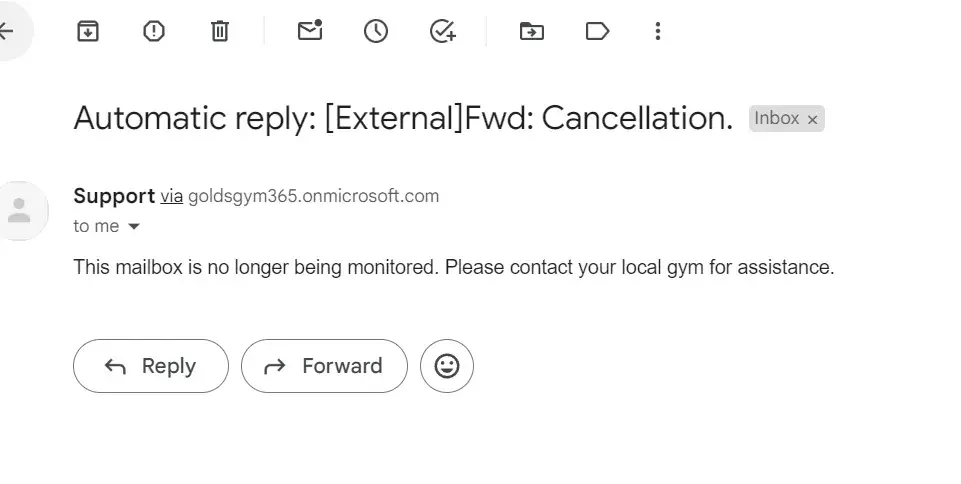Go back to the inbox list

(7, 31)
